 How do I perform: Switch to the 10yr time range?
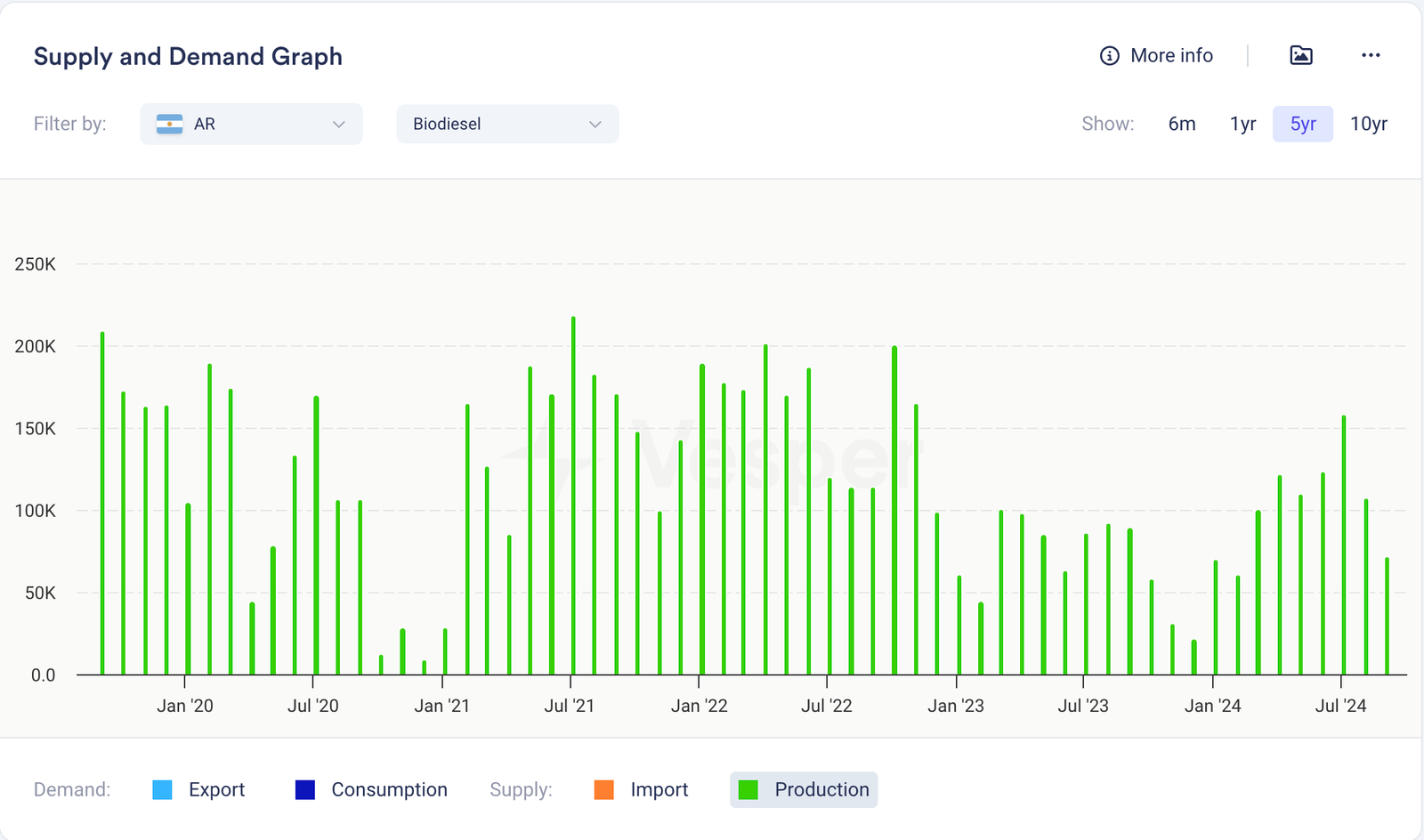(x=1368, y=125)
